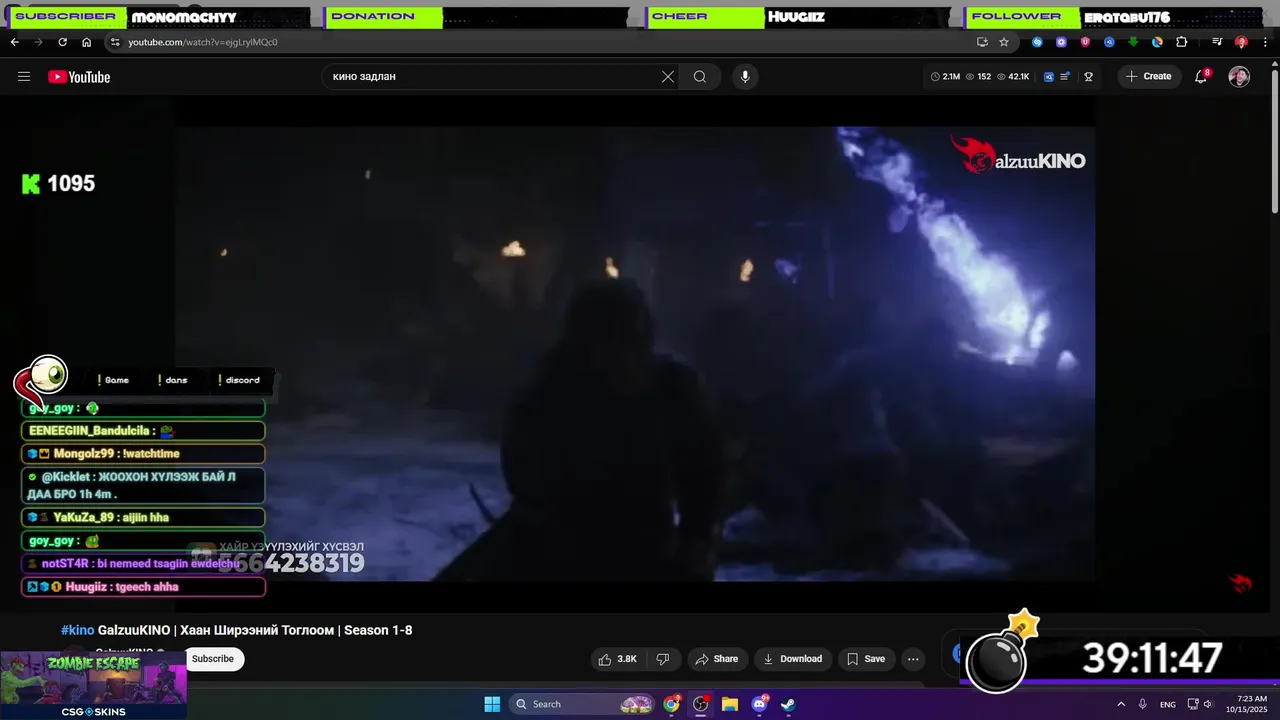Image resolution: width=1280 pixels, height=720 pixels.
Task: Open the Extensions puzzle-piece menu
Action: click(x=1181, y=42)
